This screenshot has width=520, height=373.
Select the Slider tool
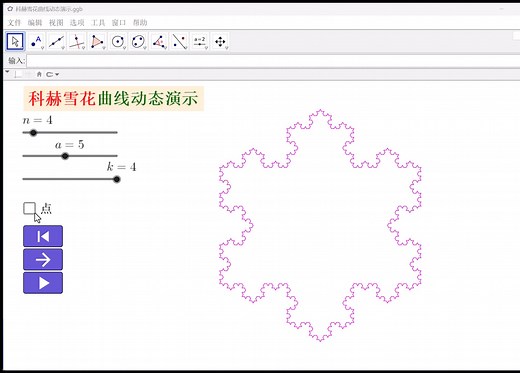click(200, 42)
